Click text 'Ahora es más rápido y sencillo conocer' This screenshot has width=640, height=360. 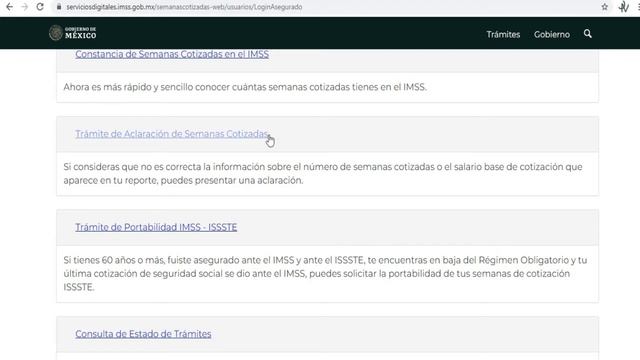point(144,87)
